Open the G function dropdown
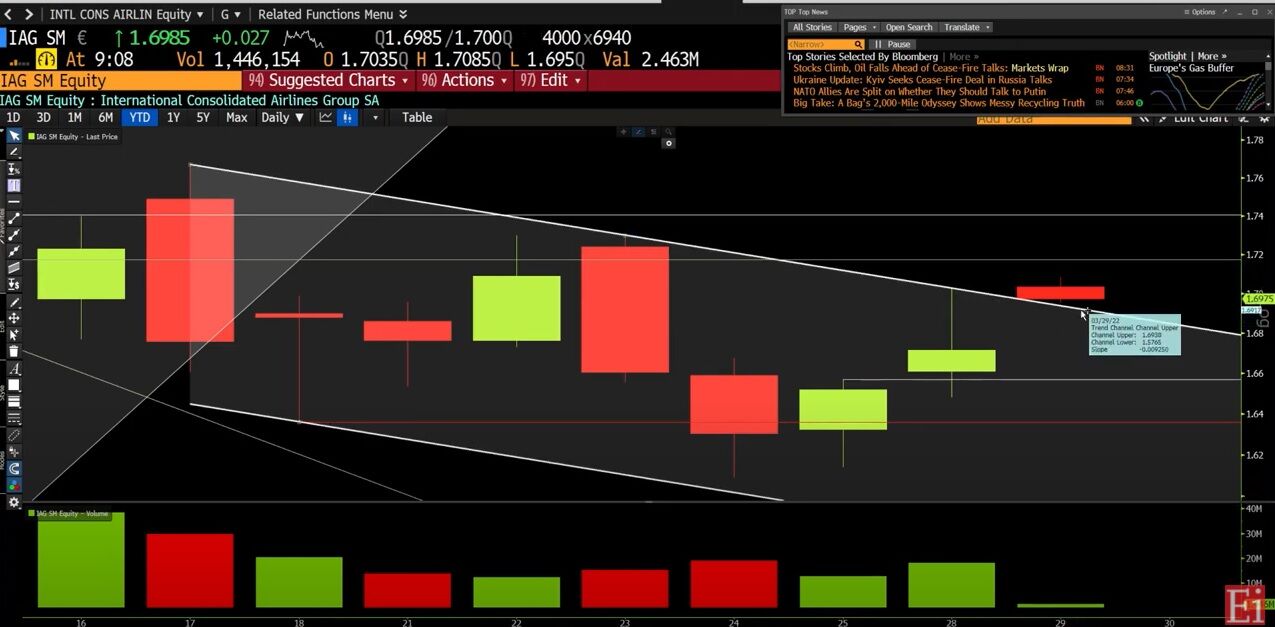 (x=231, y=14)
